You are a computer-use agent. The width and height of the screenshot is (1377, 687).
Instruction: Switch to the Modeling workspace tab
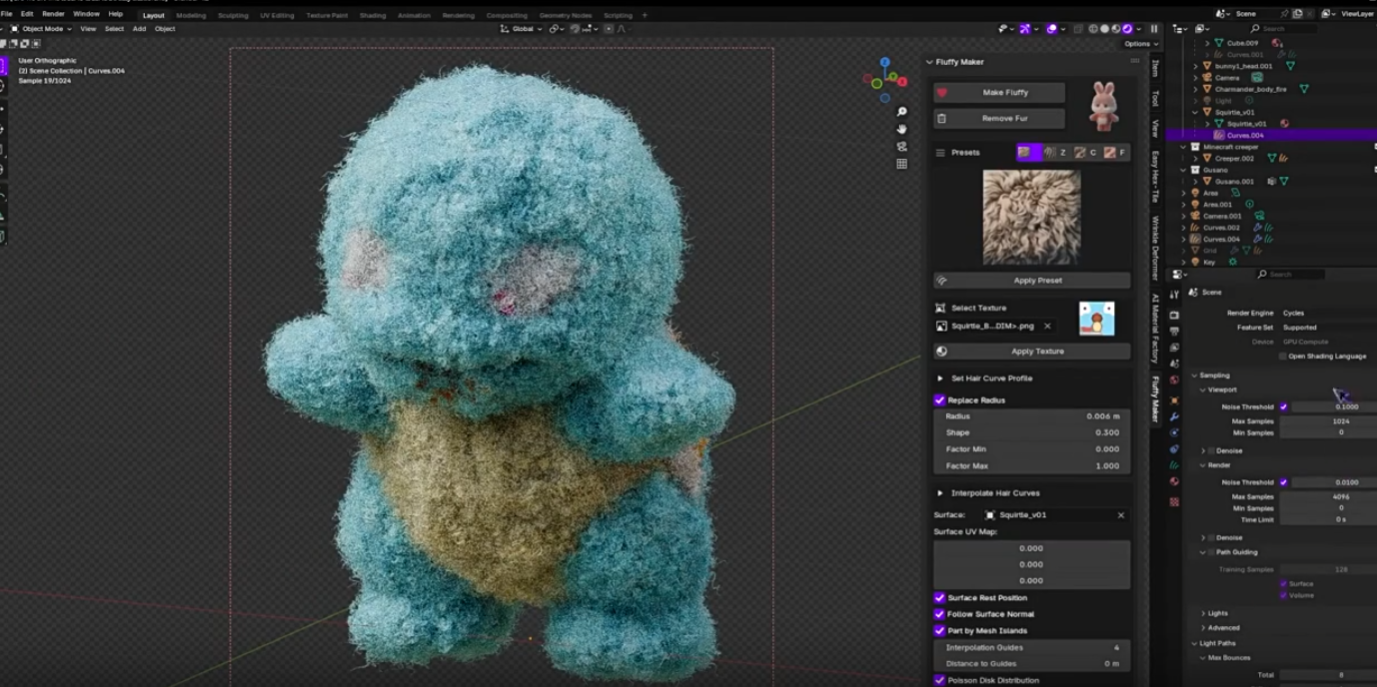190,15
